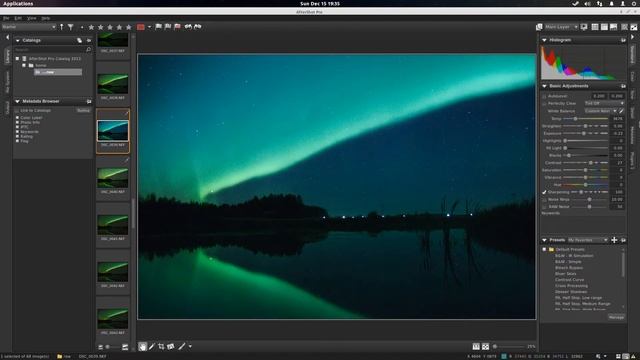Open the My Favorites presets dropdown
Screen dimensions: 640x360
click(588, 240)
